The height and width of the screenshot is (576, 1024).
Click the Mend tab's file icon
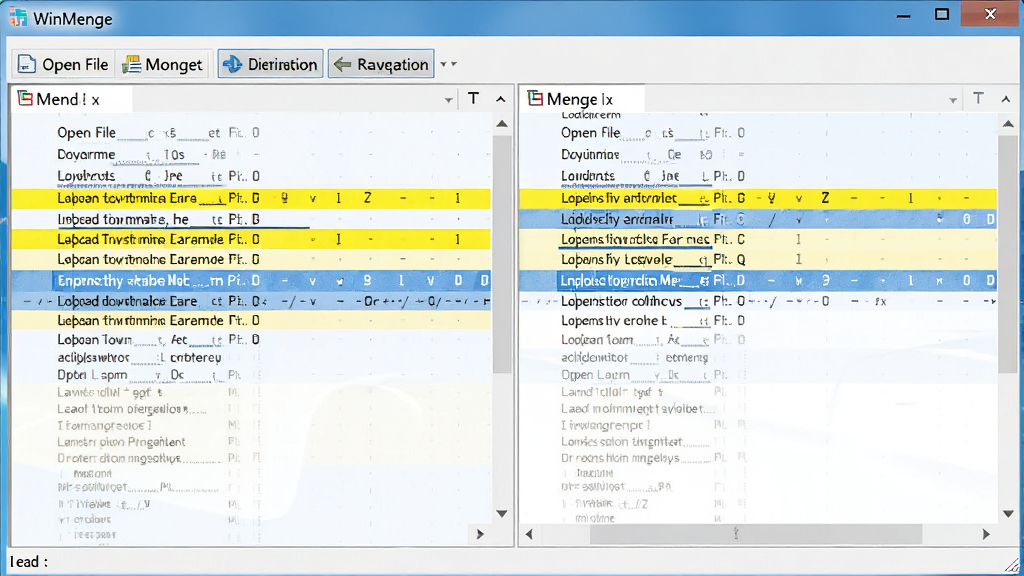pyautogui.click(x=25, y=99)
